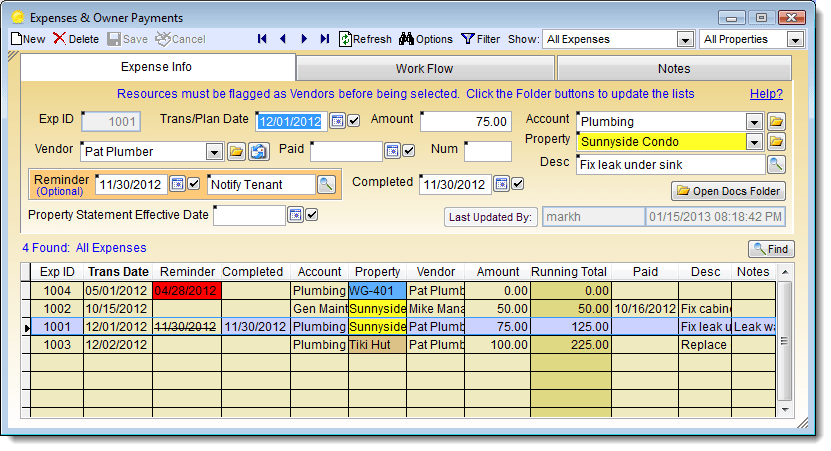Open the Property folder button
The height and width of the screenshot is (451, 831).
pyautogui.click(x=776, y=142)
